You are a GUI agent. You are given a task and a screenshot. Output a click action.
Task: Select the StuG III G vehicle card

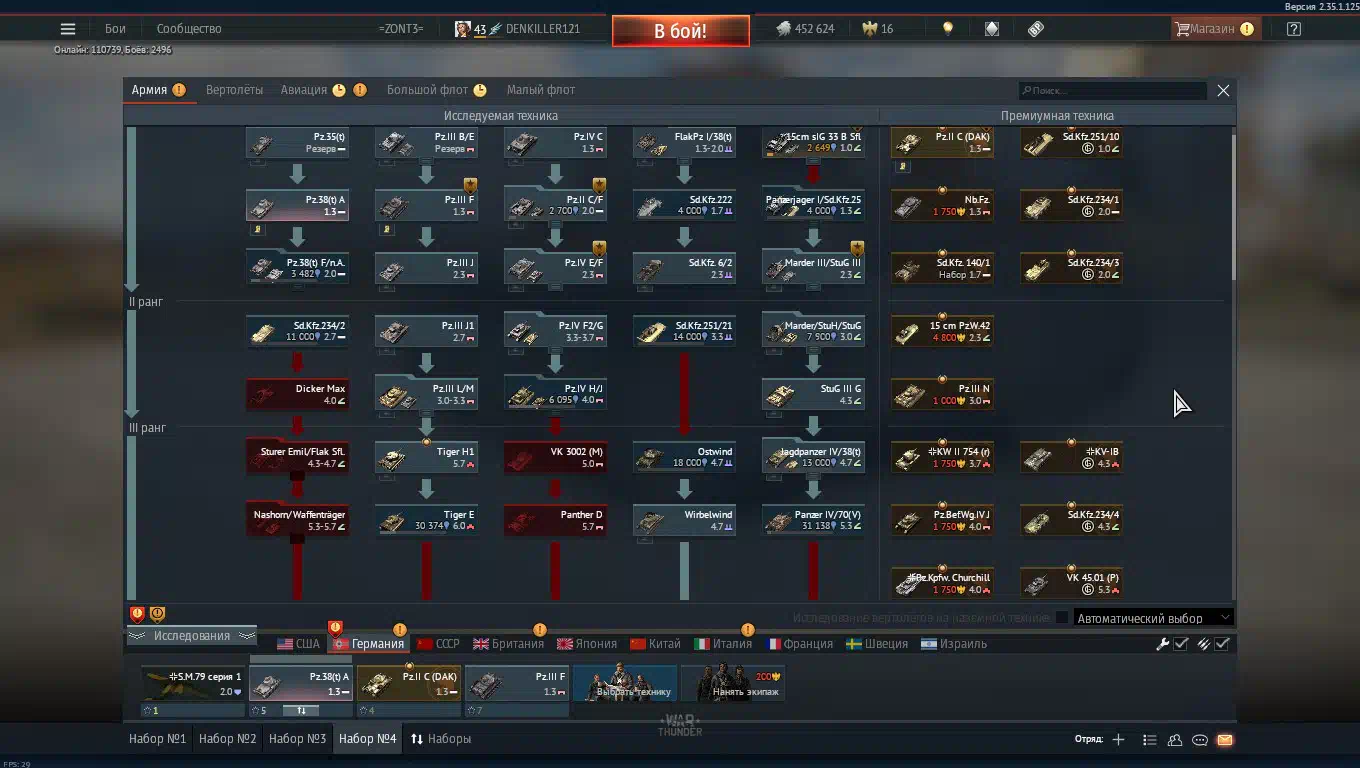[813, 395]
